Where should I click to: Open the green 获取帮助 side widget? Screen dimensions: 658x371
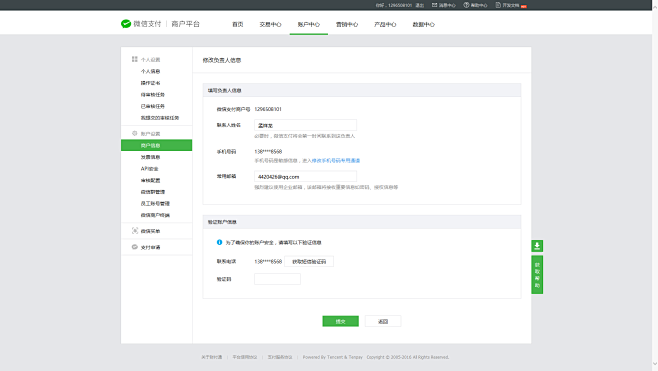537,275
